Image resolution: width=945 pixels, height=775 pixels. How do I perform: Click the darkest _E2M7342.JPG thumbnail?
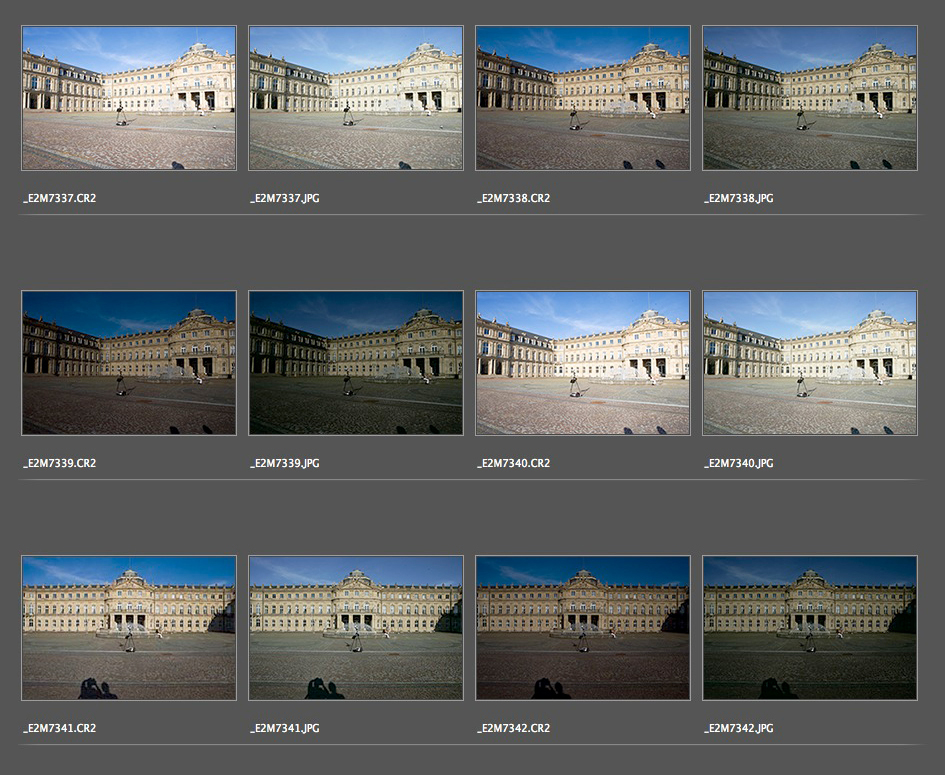pyautogui.click(x=810, y=628)
